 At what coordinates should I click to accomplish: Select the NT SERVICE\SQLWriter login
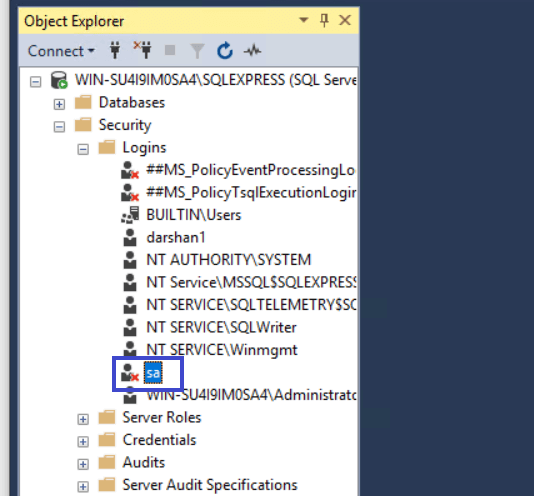click(x=221, y=327)
